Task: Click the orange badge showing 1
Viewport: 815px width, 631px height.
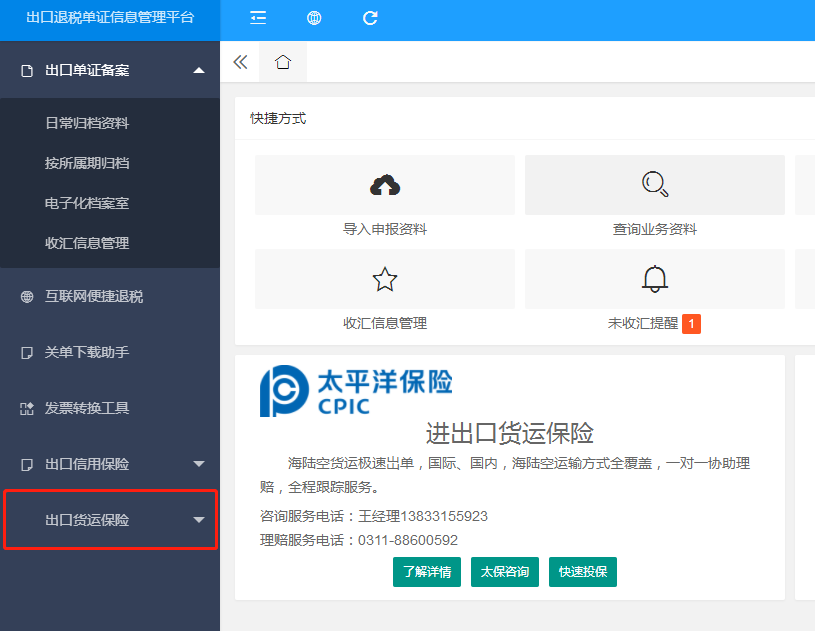Action: 691,324
